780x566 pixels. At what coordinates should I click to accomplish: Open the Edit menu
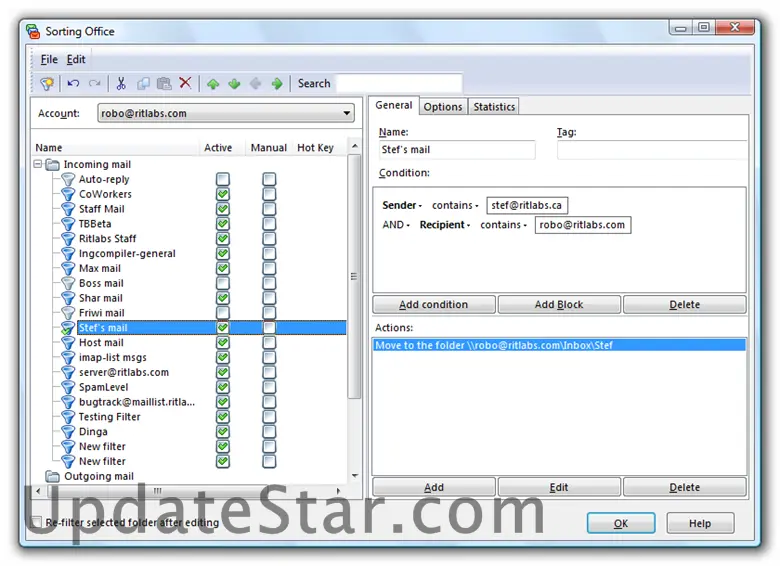pyautogui.click(x=76, y=59)
